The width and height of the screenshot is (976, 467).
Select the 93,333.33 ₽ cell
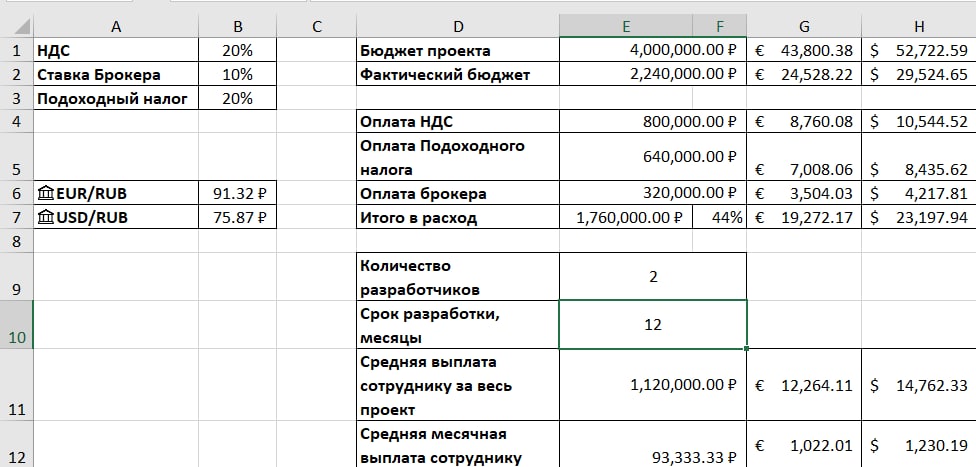coord(653,444)
